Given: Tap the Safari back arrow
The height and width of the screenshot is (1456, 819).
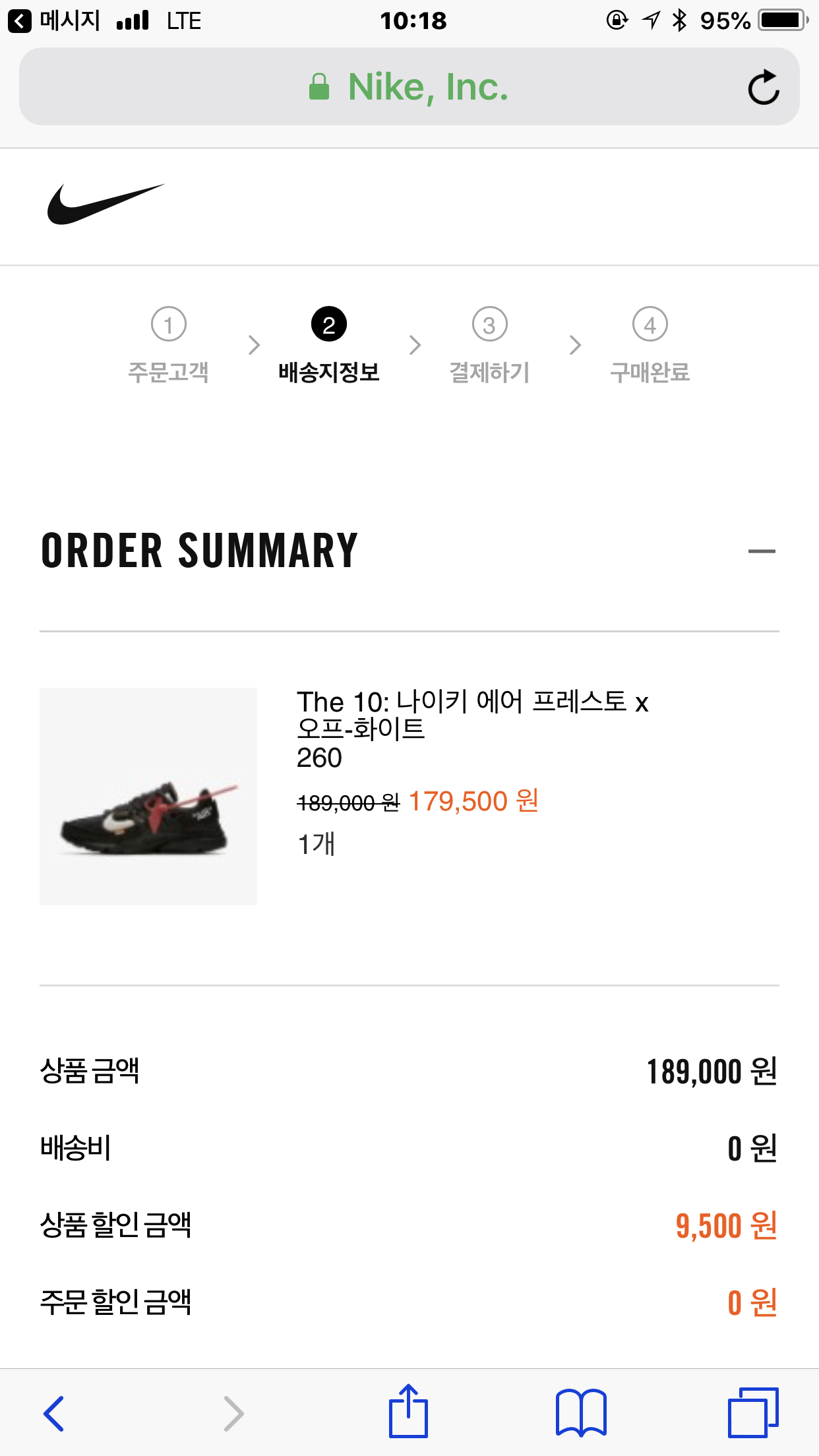Looking at the screenshot, I should tap(54, 1413).
